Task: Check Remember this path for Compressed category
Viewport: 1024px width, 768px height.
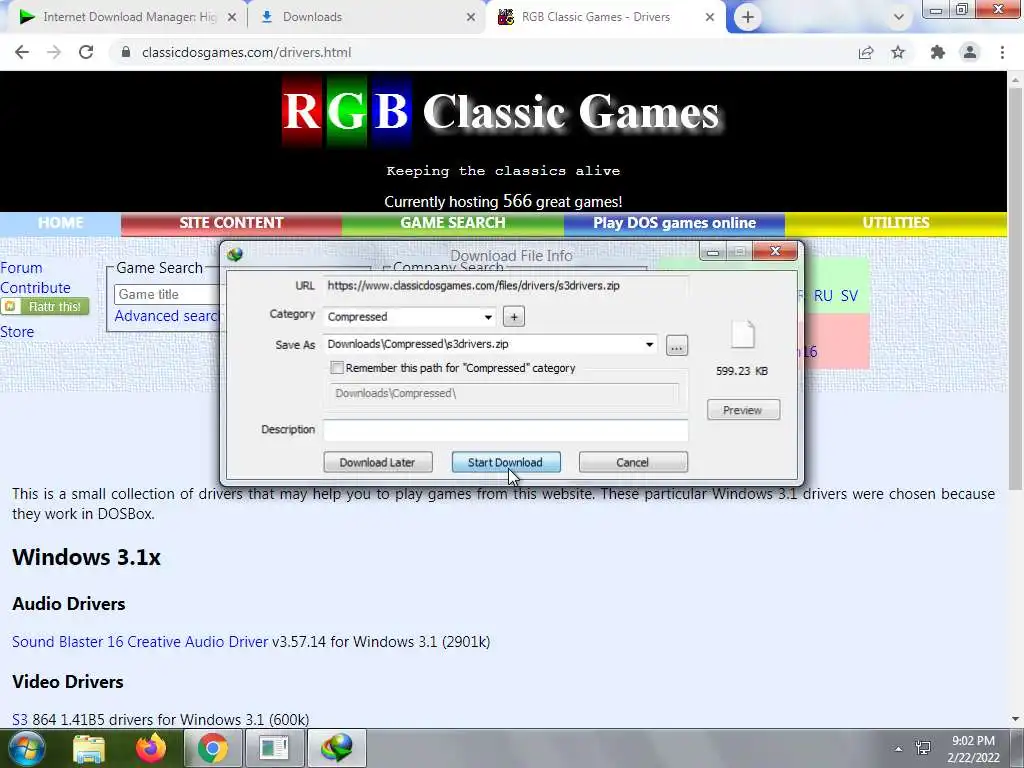Action: (337, 368)
